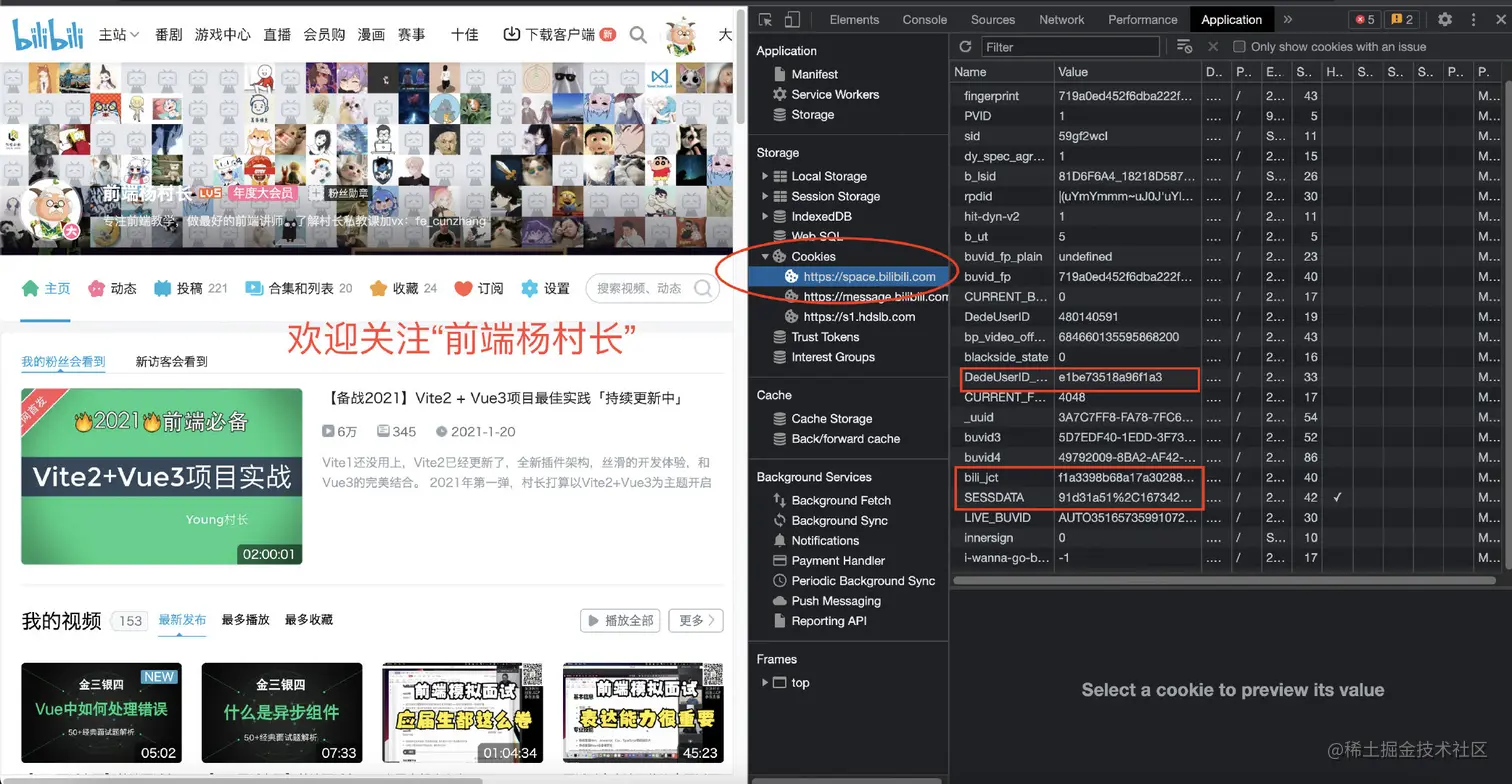
Task: Sort videos by 最多播放
Action: [x=246, y=620]
